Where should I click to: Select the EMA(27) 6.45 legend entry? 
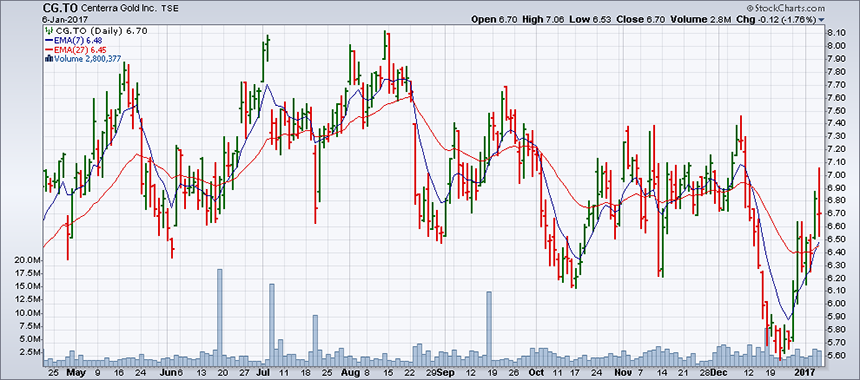pyautogui.click(x=75, y=49)
